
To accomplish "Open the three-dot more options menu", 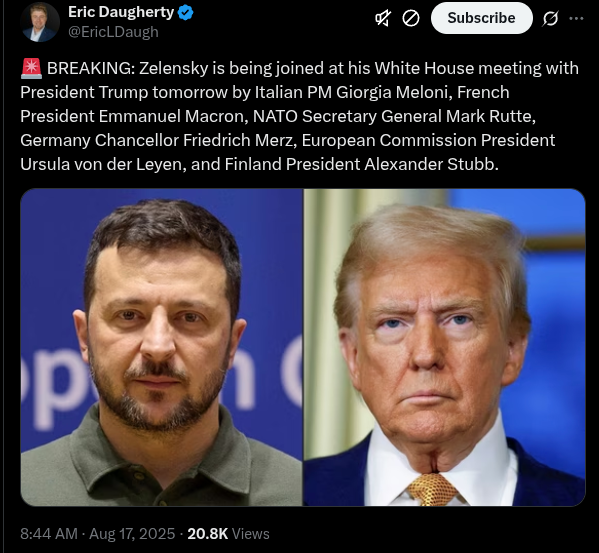I will coord(576,18).
